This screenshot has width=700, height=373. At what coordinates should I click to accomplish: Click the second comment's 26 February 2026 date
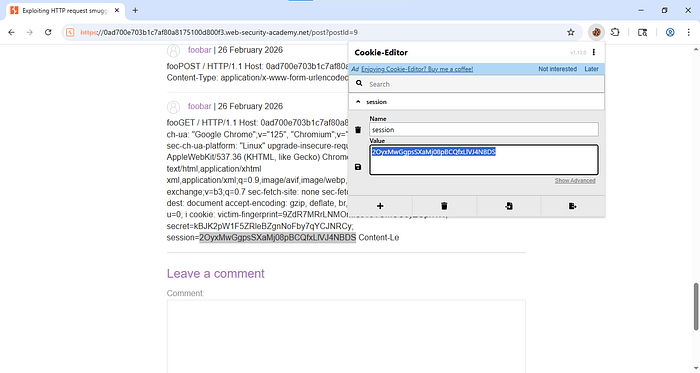250,106
